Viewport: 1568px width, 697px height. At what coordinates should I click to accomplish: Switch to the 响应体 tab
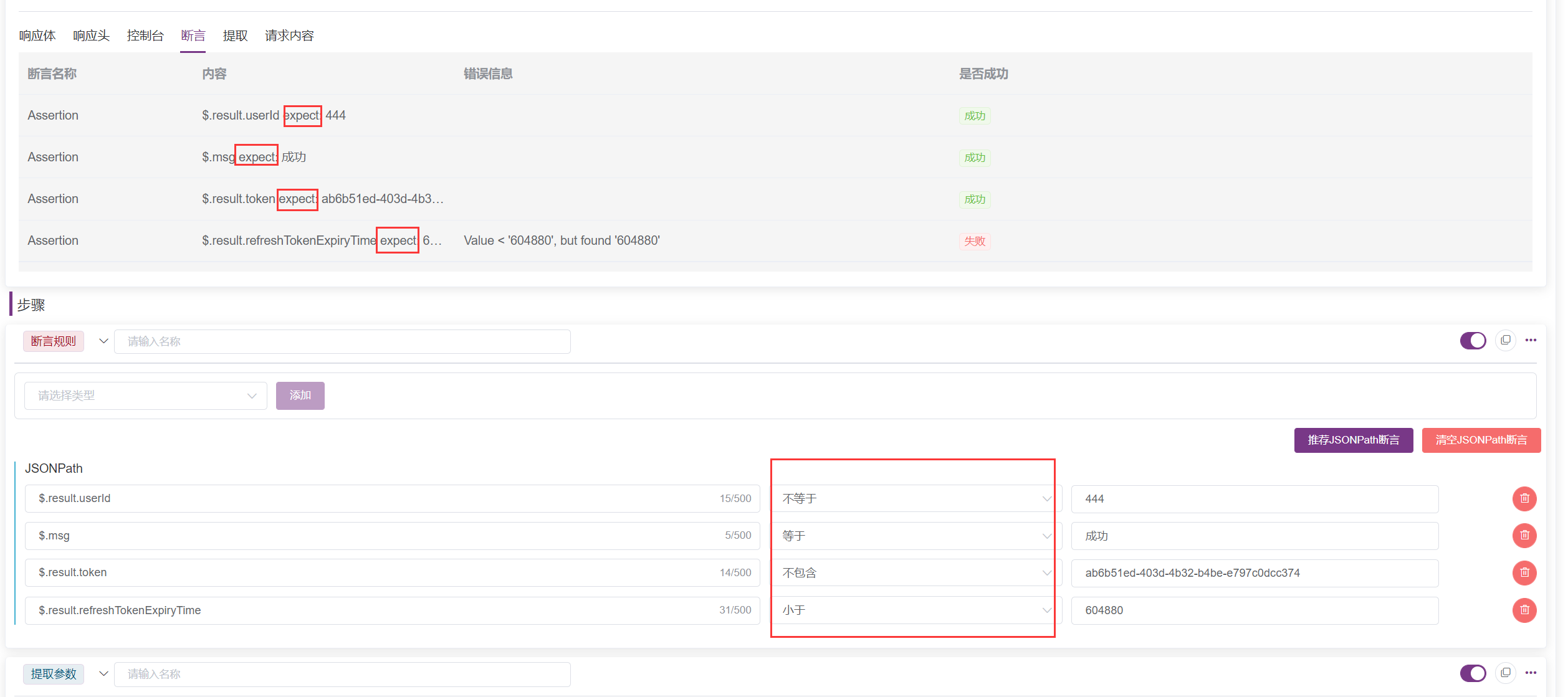coord(37,36)
